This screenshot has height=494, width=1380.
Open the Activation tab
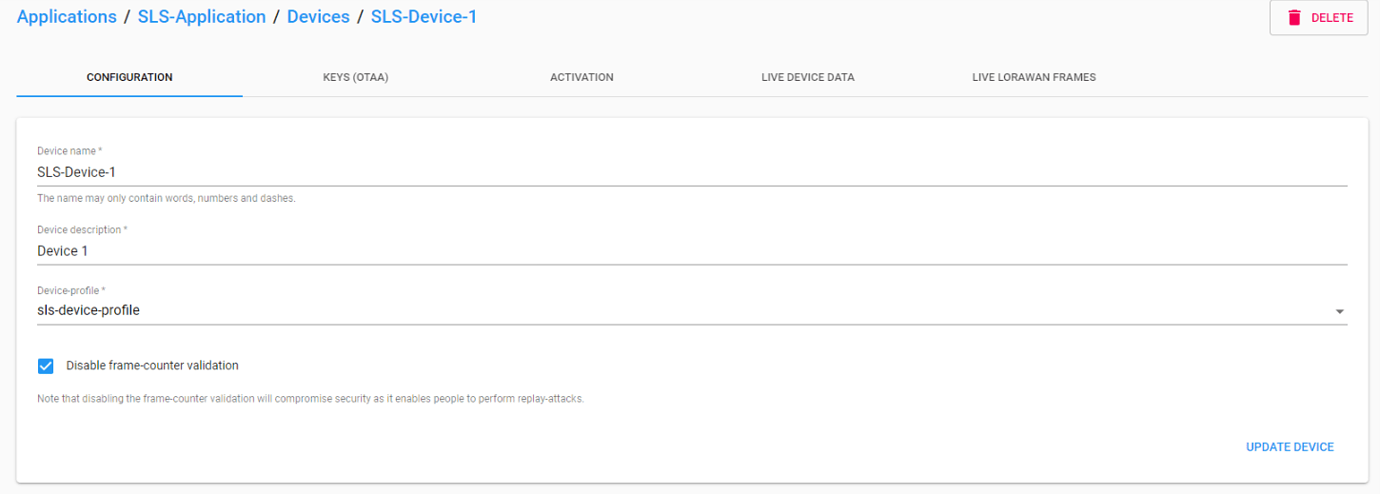(582, 77)
